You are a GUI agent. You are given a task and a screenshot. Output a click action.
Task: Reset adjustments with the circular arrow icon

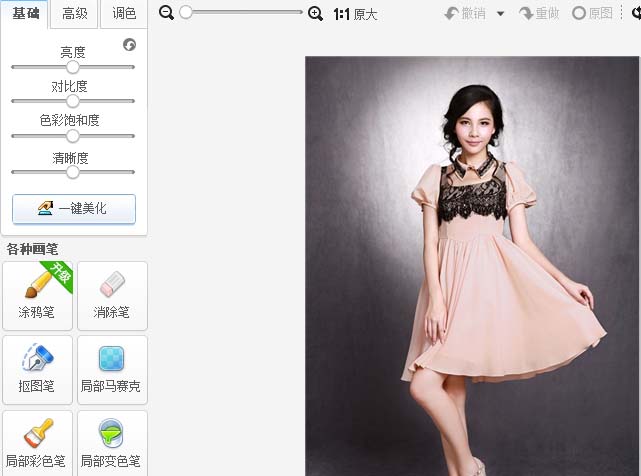(x=130, y=44)
